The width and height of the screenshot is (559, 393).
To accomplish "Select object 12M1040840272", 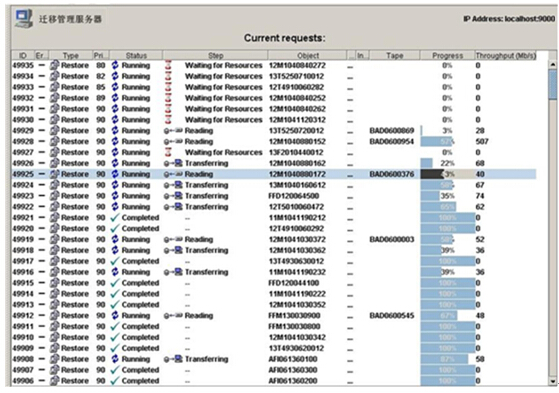I will 297,65.
